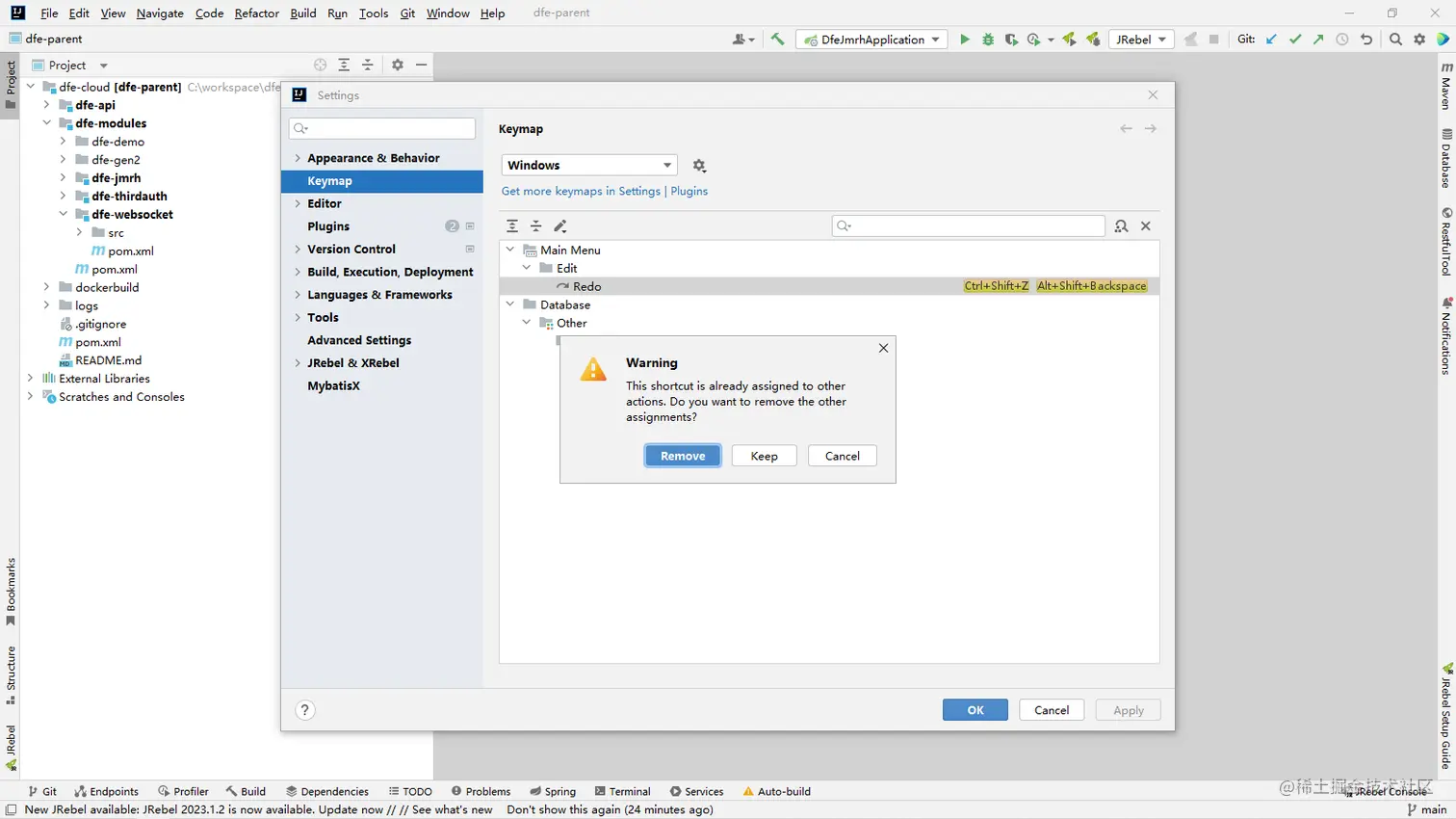Click the locate file icon in Project panel
1456x819 pixels.
point(320,65)
